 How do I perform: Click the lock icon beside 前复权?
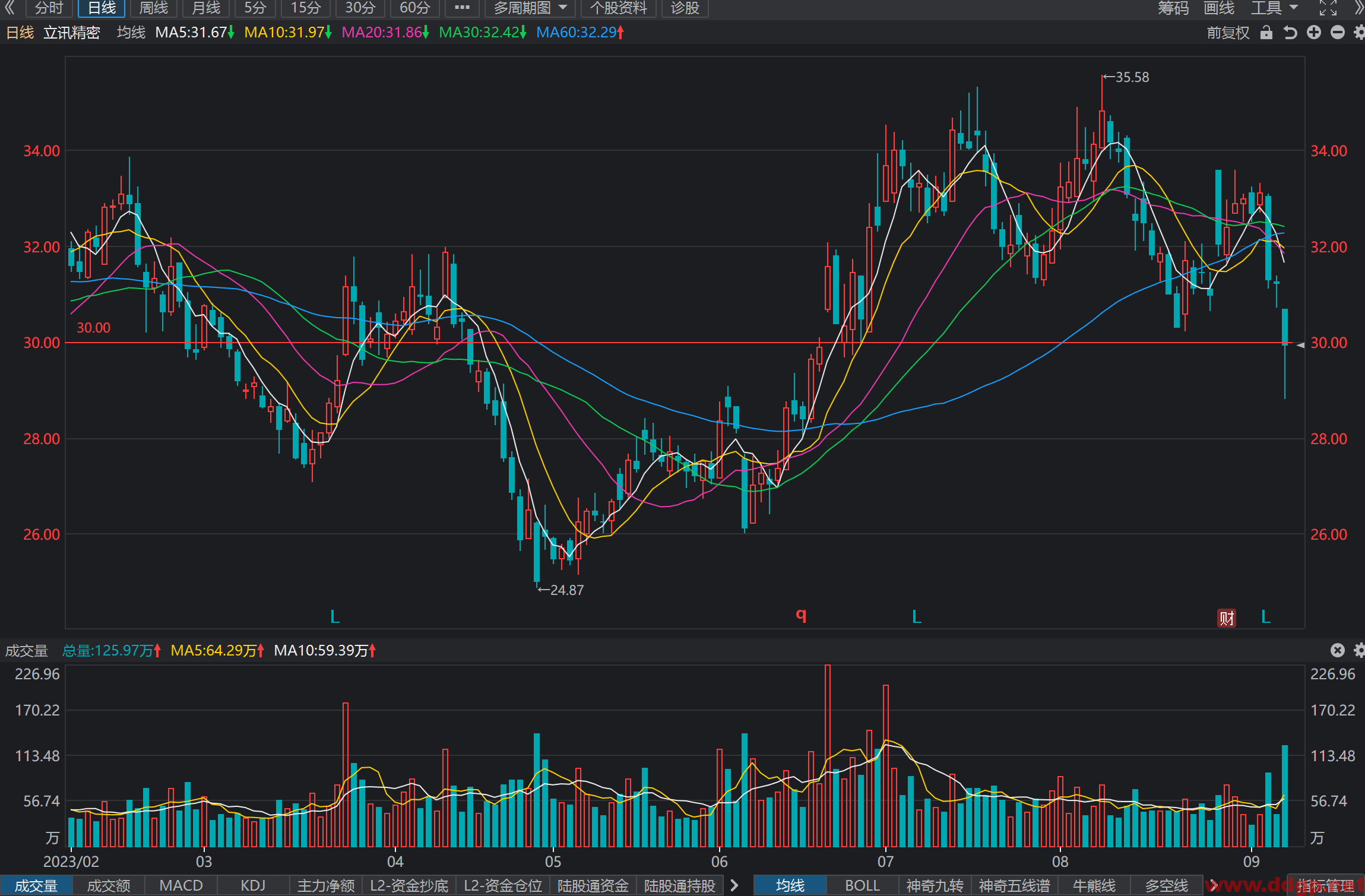click(x=1266, y=33)
